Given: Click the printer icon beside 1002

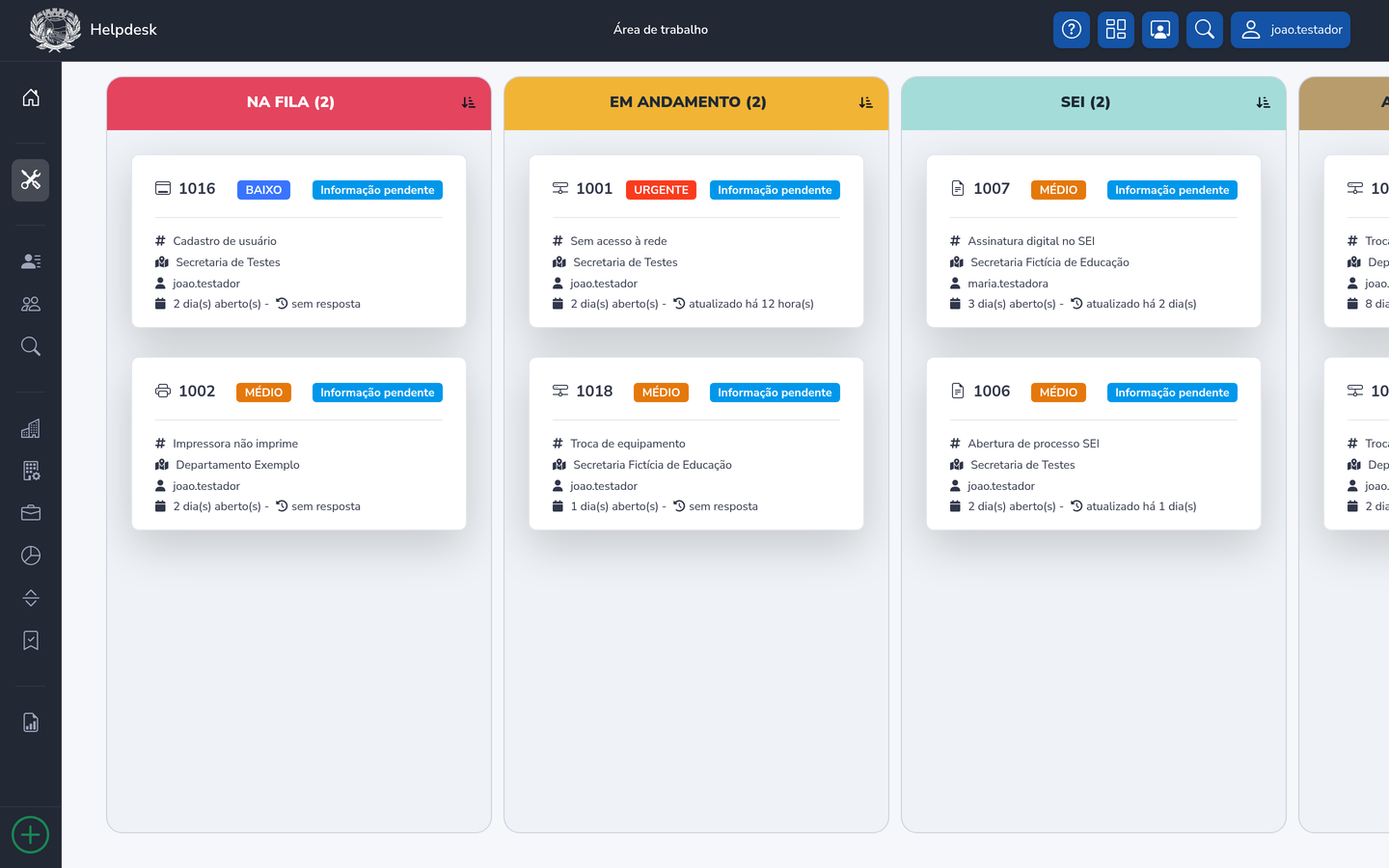Looking at the screenshot, I should 163,391.
